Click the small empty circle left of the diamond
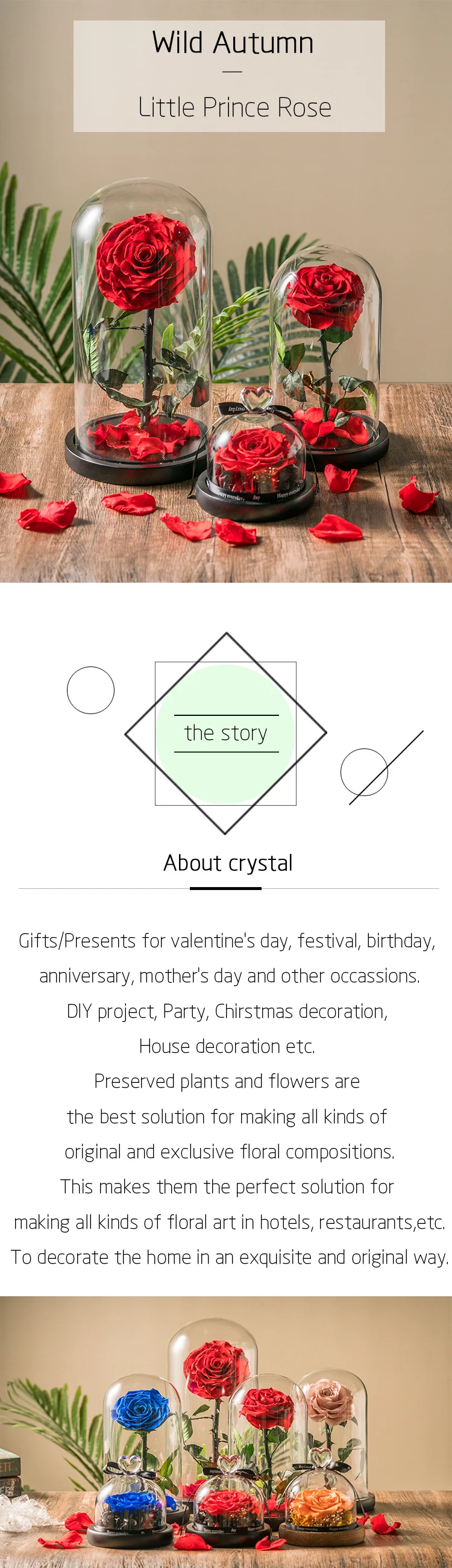452x1568 pixels. coord(90,689)
